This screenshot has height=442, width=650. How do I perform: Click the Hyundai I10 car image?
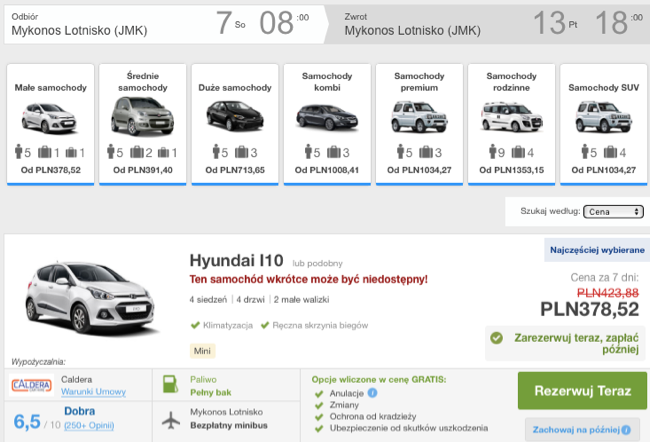click(x=90, y=297)
